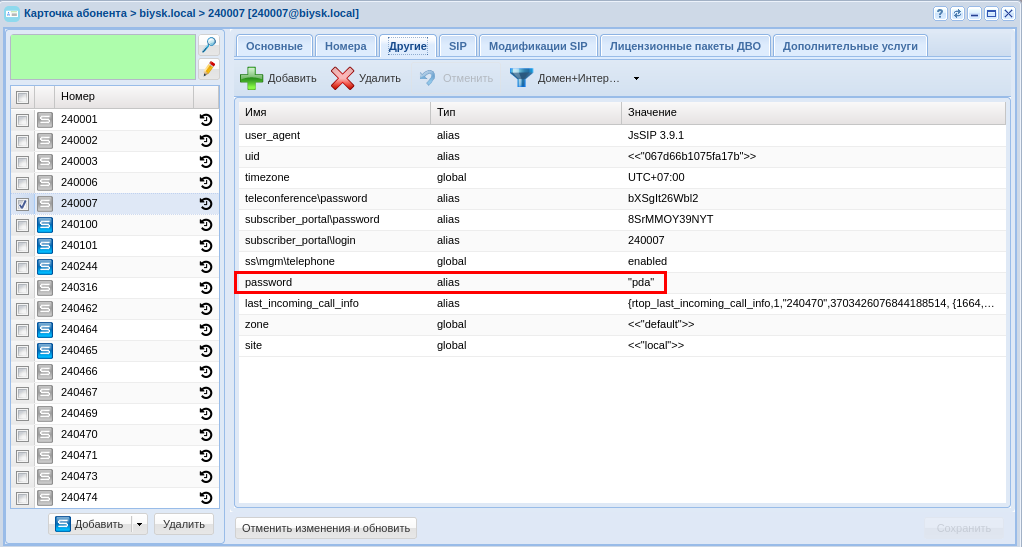Viewport: 1022px width, 547px height.
Task: Click the history icon for 240244
Action: pyautogui.click(x=206, y=267)
